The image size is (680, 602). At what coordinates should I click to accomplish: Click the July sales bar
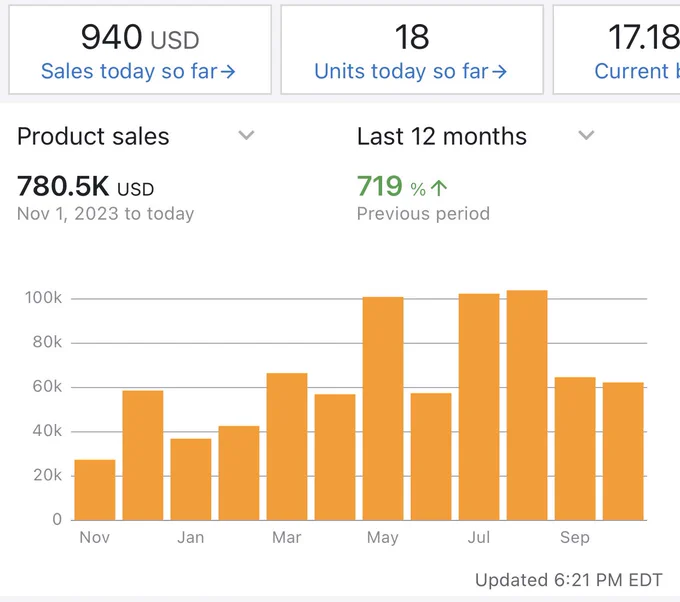coord(479,407)
